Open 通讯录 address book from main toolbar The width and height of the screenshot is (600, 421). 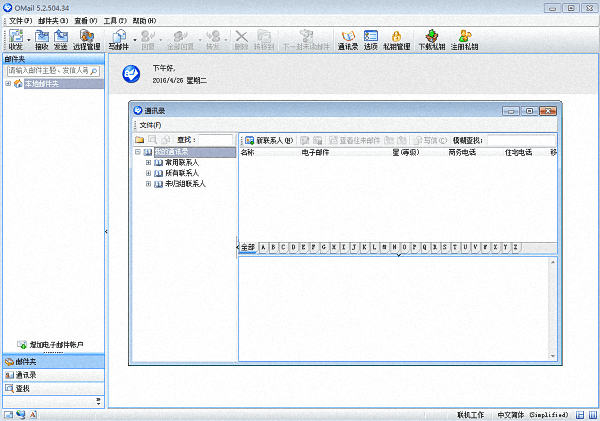click(x=349, y=40)
